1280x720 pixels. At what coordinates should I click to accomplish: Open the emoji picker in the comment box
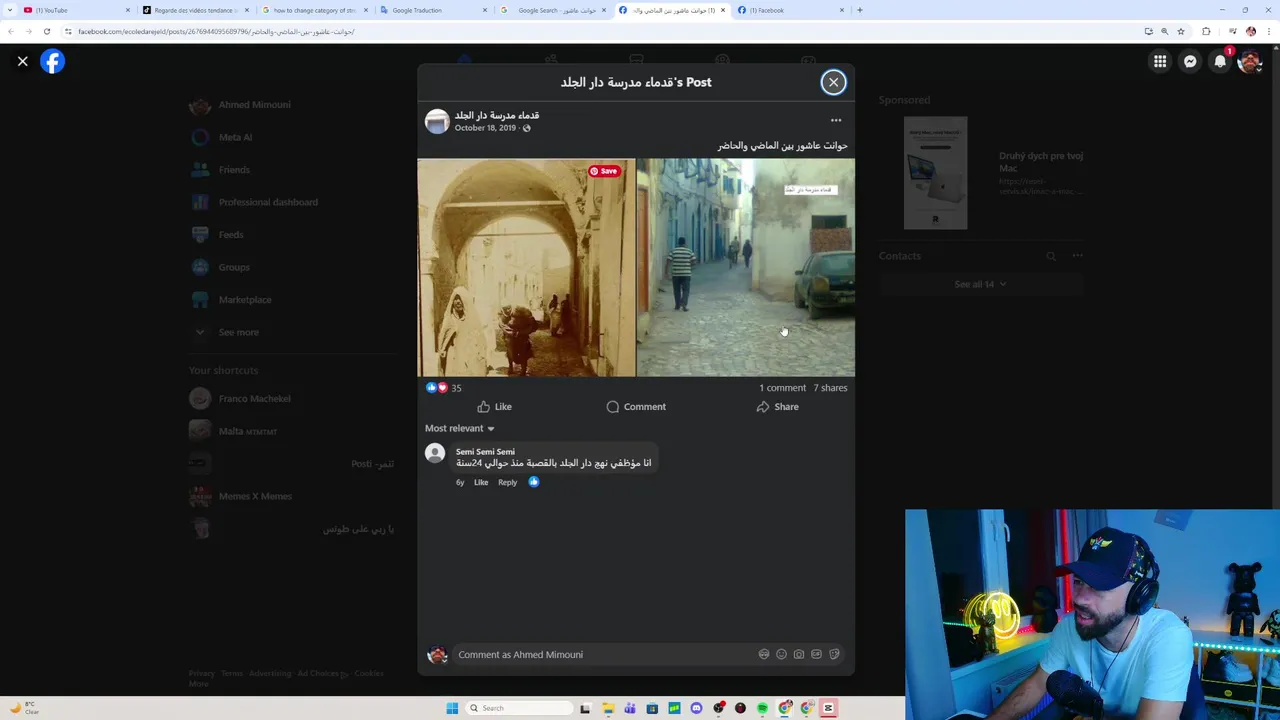(781, 654)
